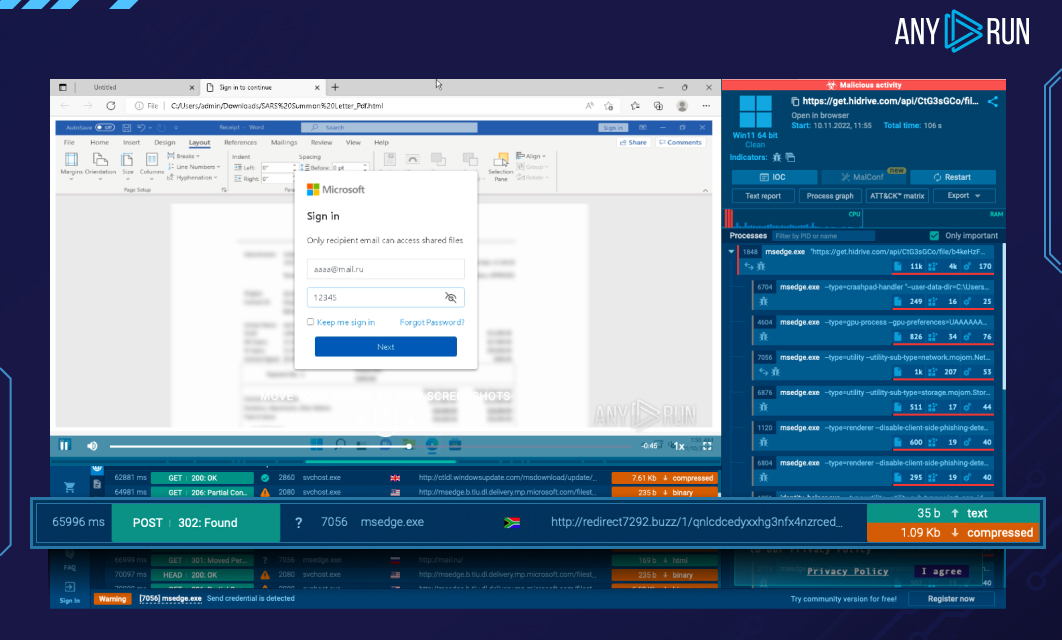Click the Undo icon in Word
Screen dimensions: 1062x640
pos(141,127)
